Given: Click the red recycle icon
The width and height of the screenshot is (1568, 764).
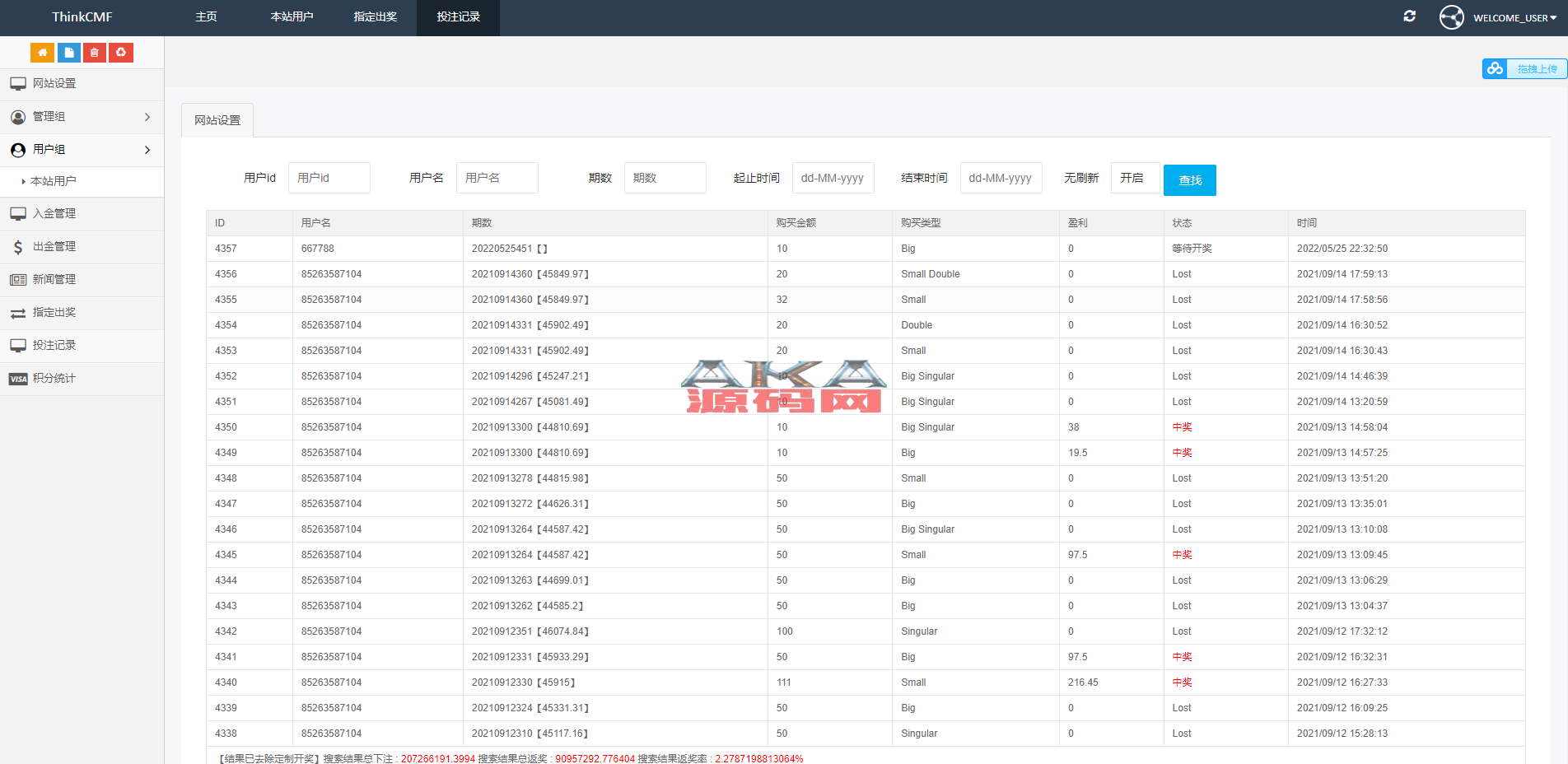Looking at the screenshot, I should (121, 53).
